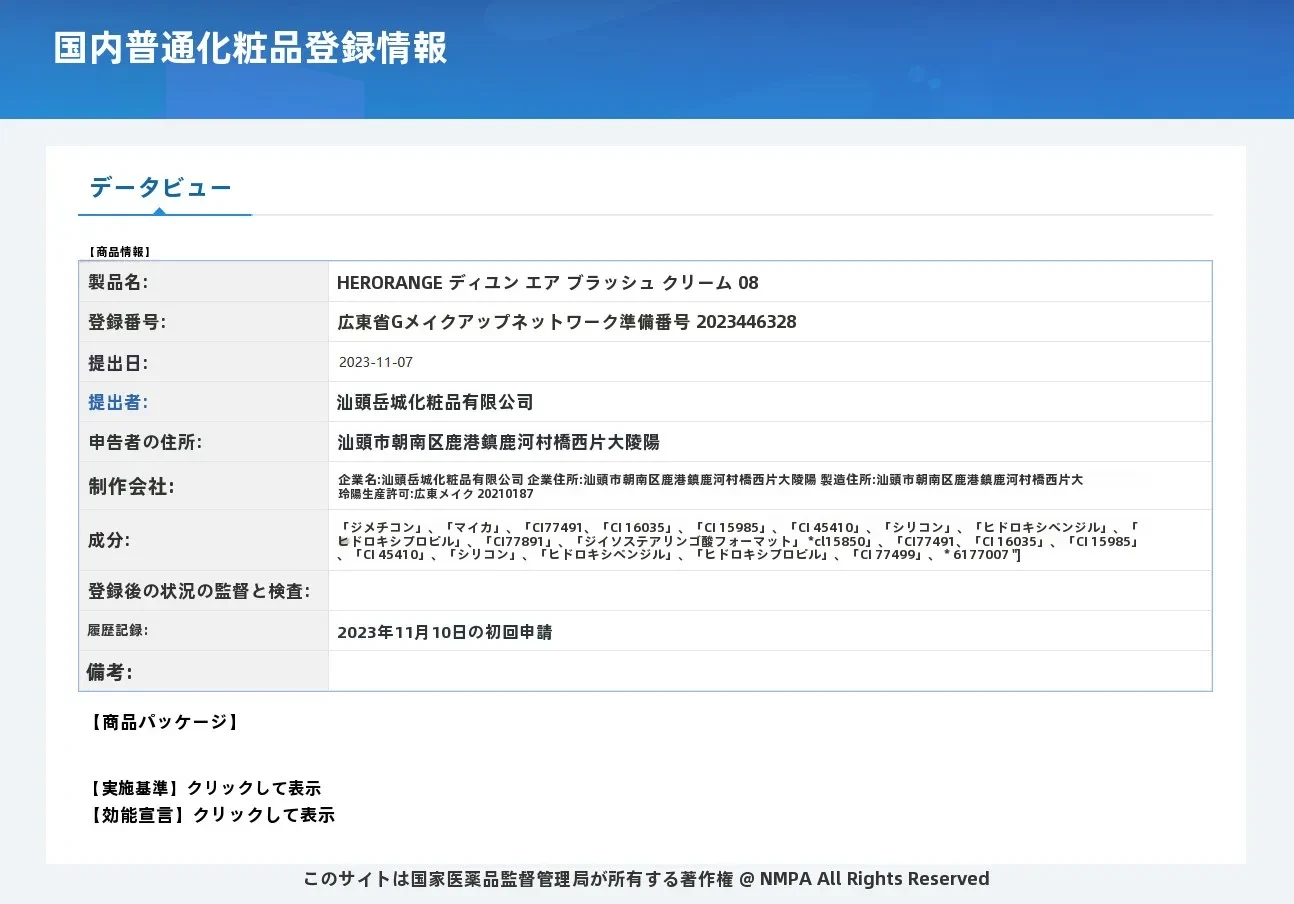Select the ingredient list starting with ジメチコン

(x=739, y=540)
